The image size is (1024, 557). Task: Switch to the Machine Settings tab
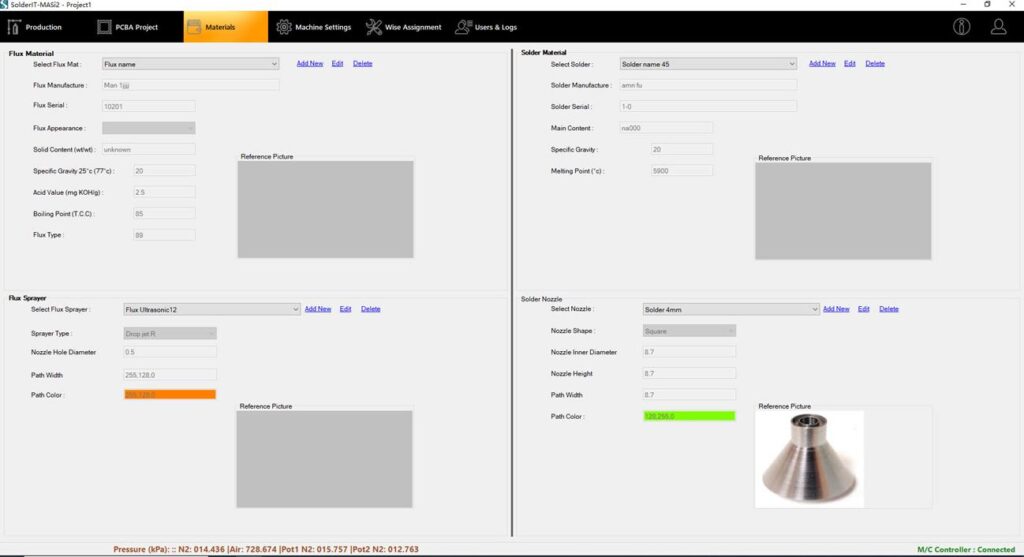tap(322, 27)
